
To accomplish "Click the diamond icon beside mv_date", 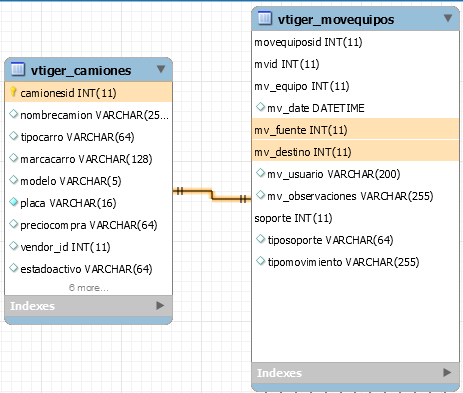I will click(260, 107).
